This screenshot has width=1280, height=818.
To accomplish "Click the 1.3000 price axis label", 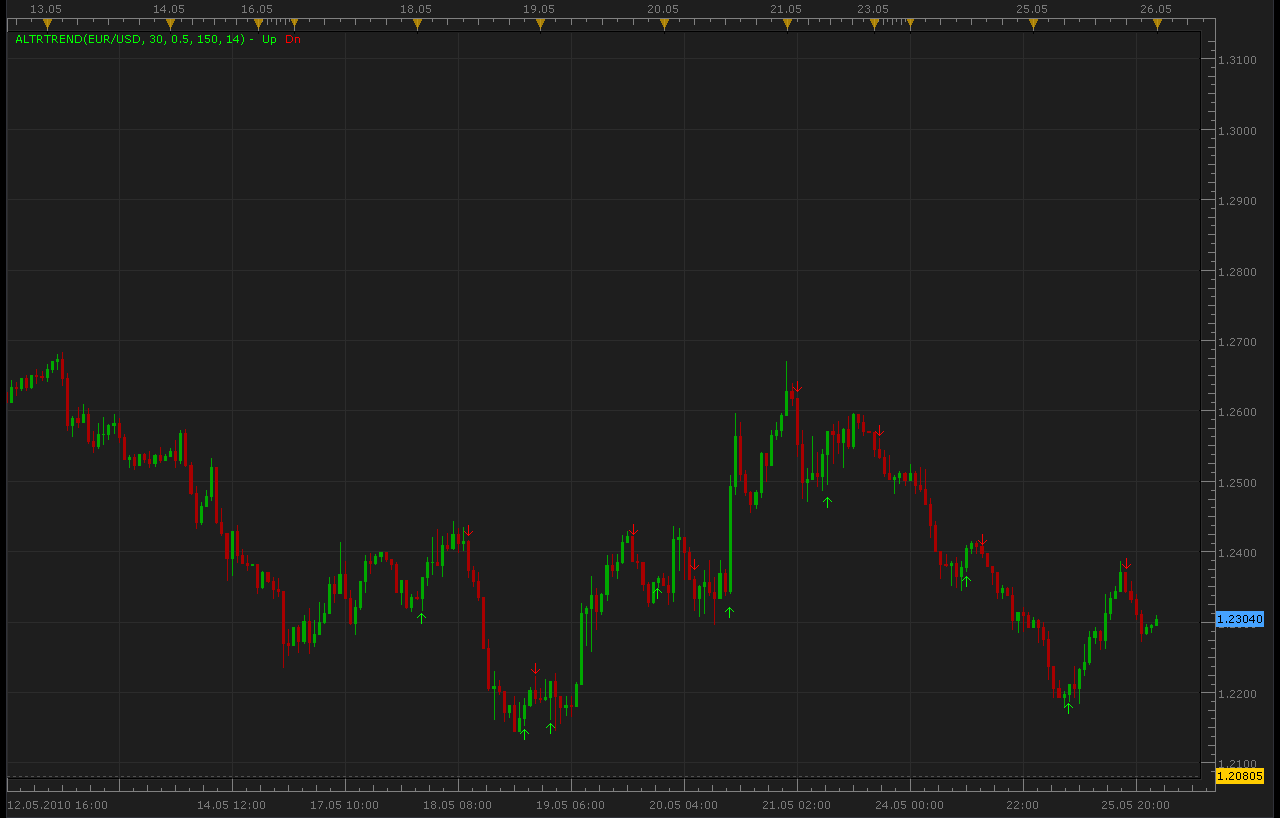I will [x=1237, y=131].
